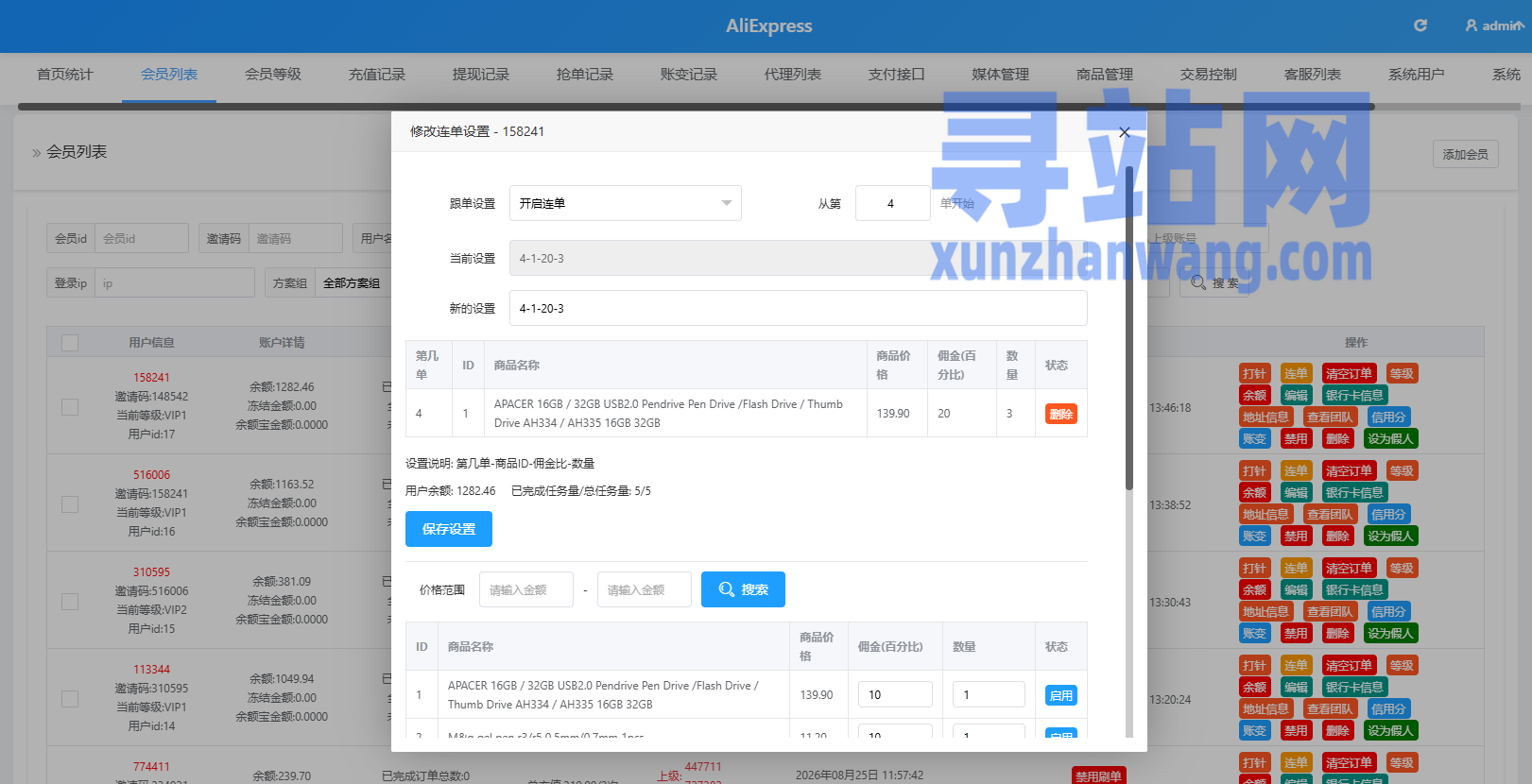
Task: Click the 从第 number input field
Action: click(x=892, y=203)
